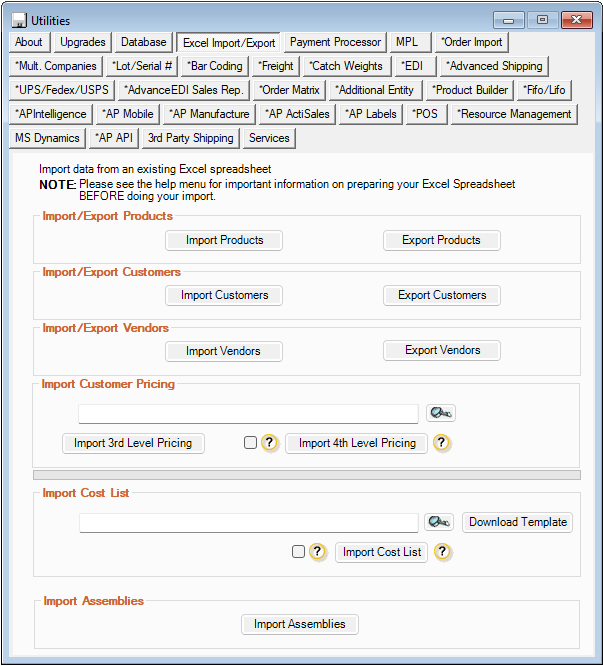Enable the checkbox in Import Cost List section

(298, 551)
